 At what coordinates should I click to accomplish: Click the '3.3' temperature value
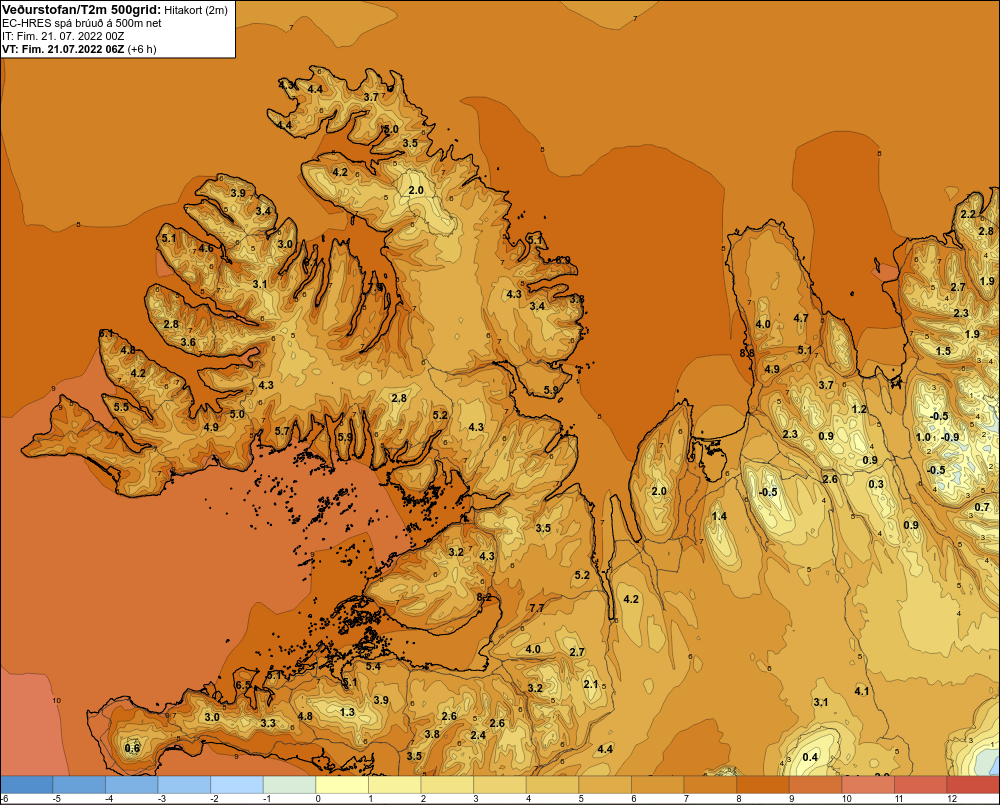pos(268,723)
